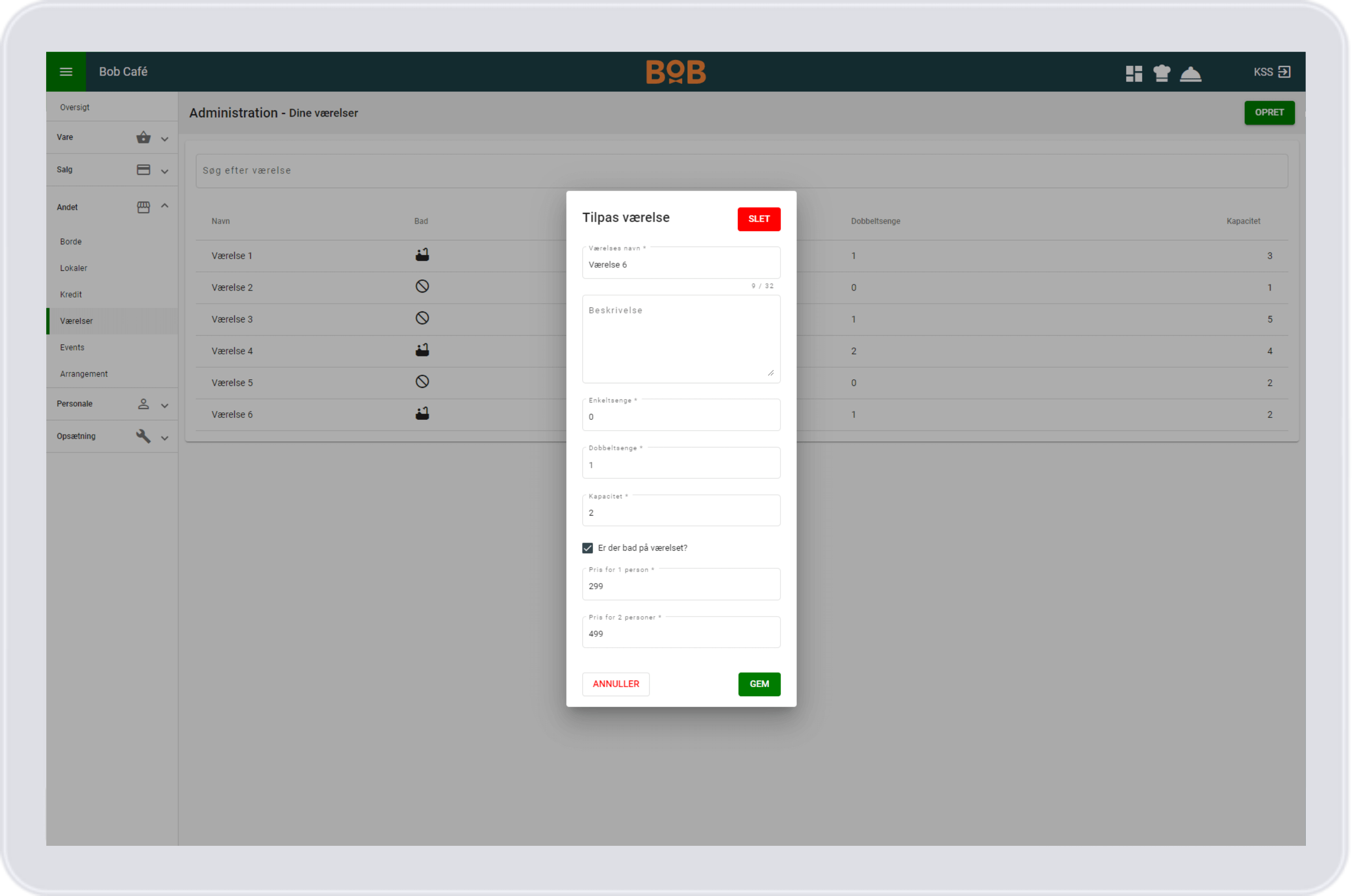
Task: Click the no-bath icon for Værelse 3
Action: pos(422,318)
